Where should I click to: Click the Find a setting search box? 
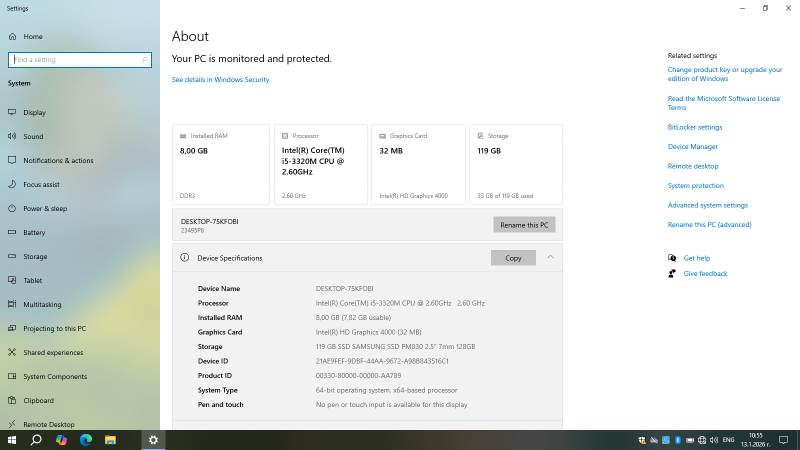click(80, 60)
